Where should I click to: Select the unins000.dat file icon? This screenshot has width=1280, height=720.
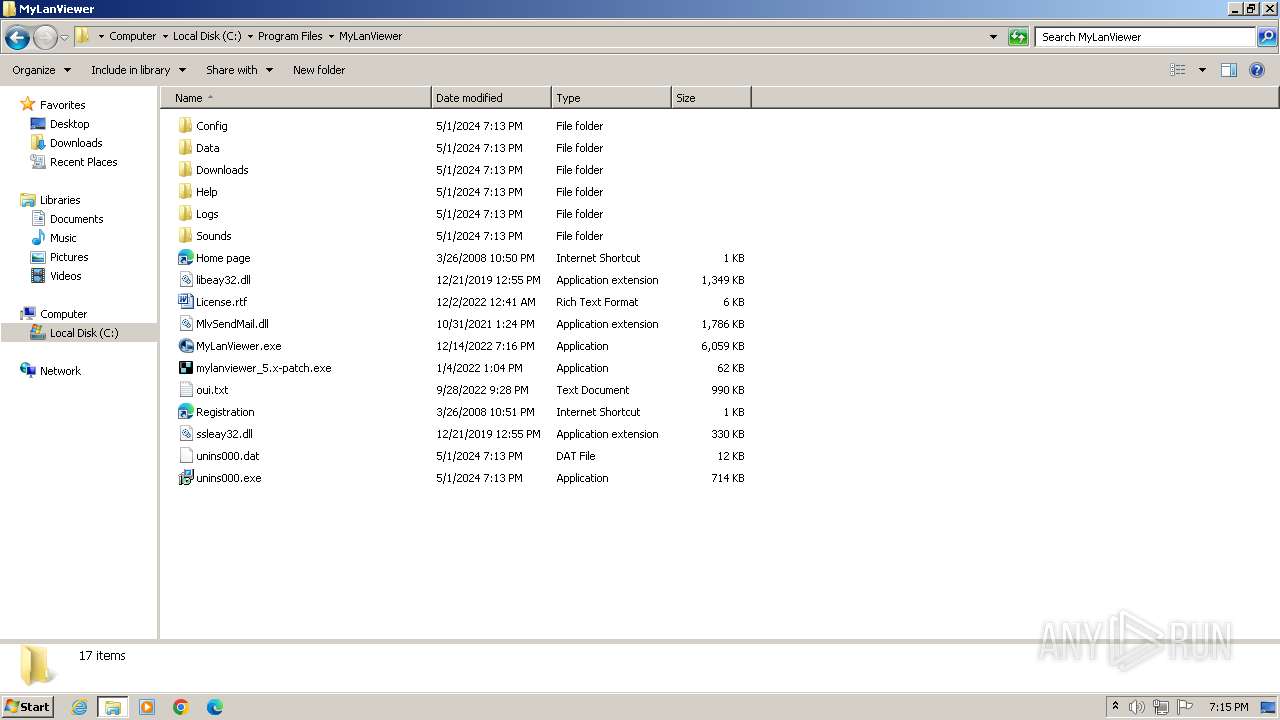coord(185,456)
